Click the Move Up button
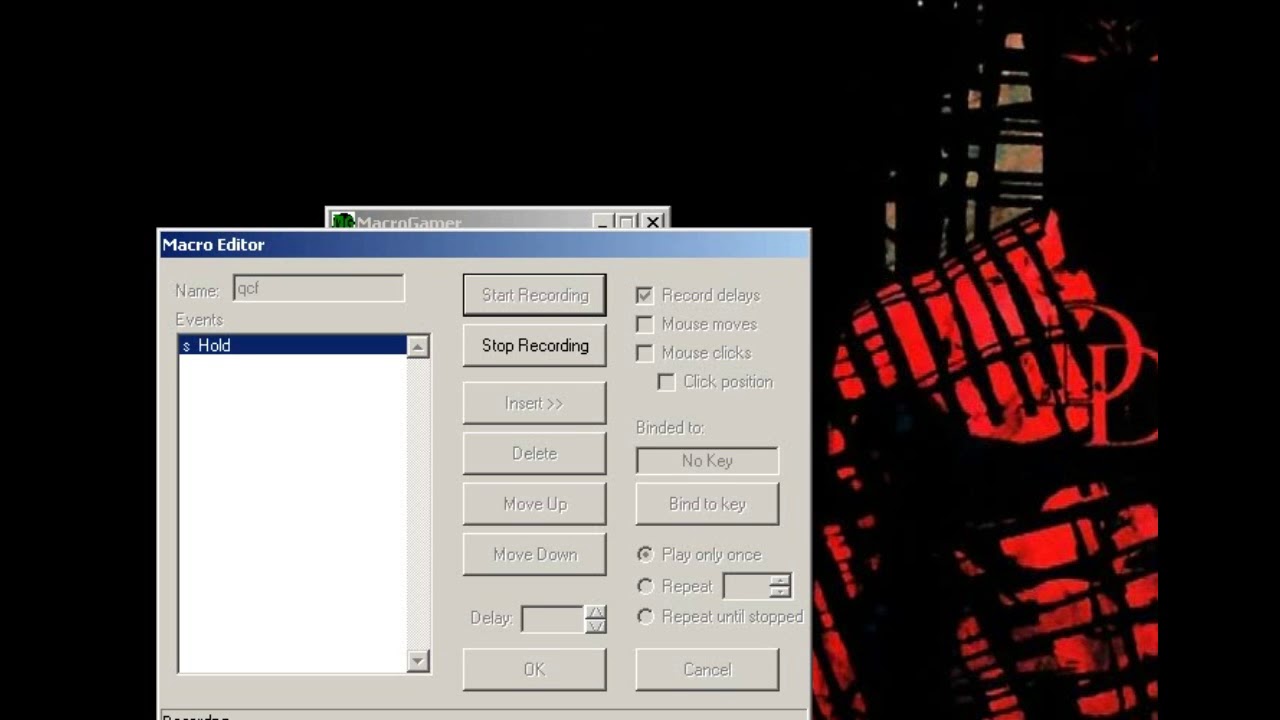1280x720 pixels. pos(534,504)
